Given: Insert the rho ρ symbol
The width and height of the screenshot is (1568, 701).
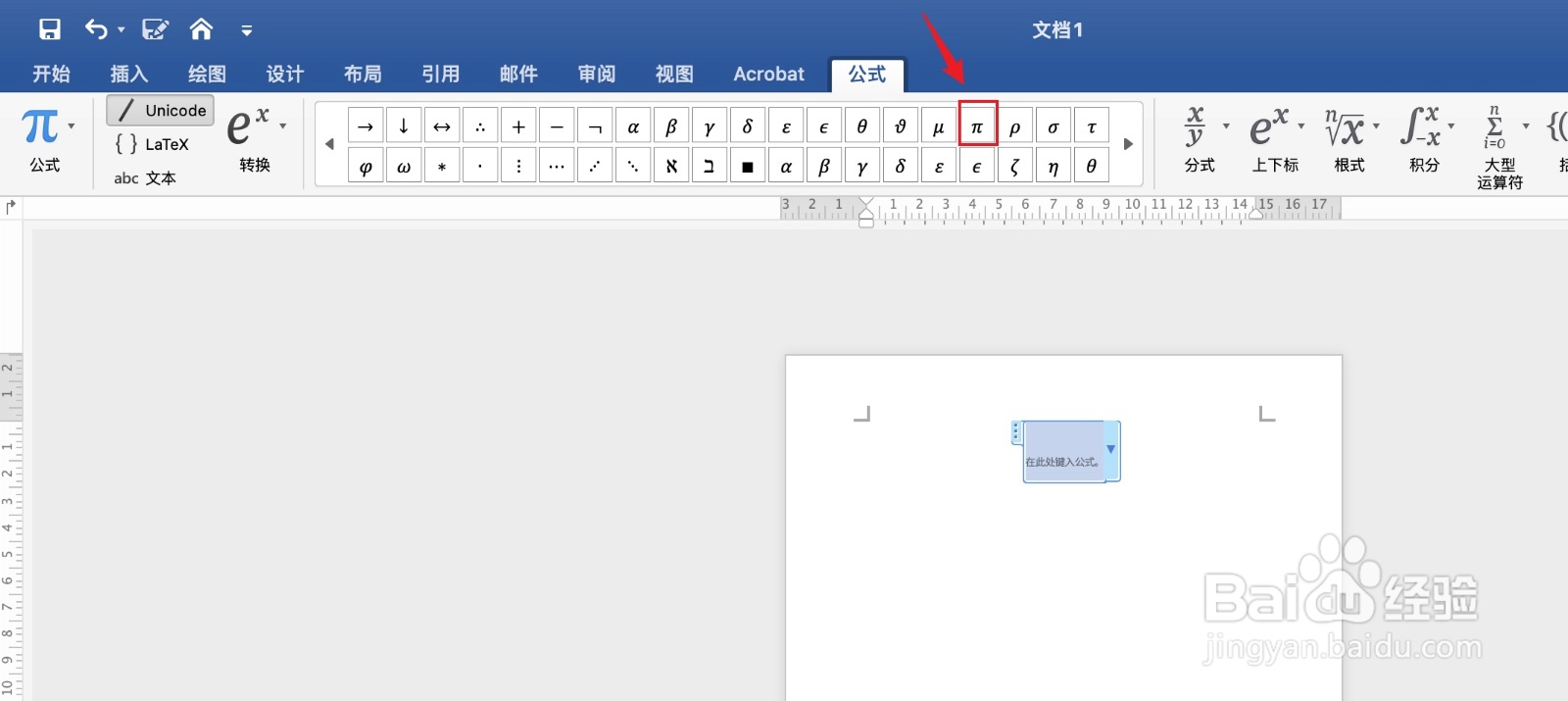Looking at the screenshot, I should [1015, 126].
